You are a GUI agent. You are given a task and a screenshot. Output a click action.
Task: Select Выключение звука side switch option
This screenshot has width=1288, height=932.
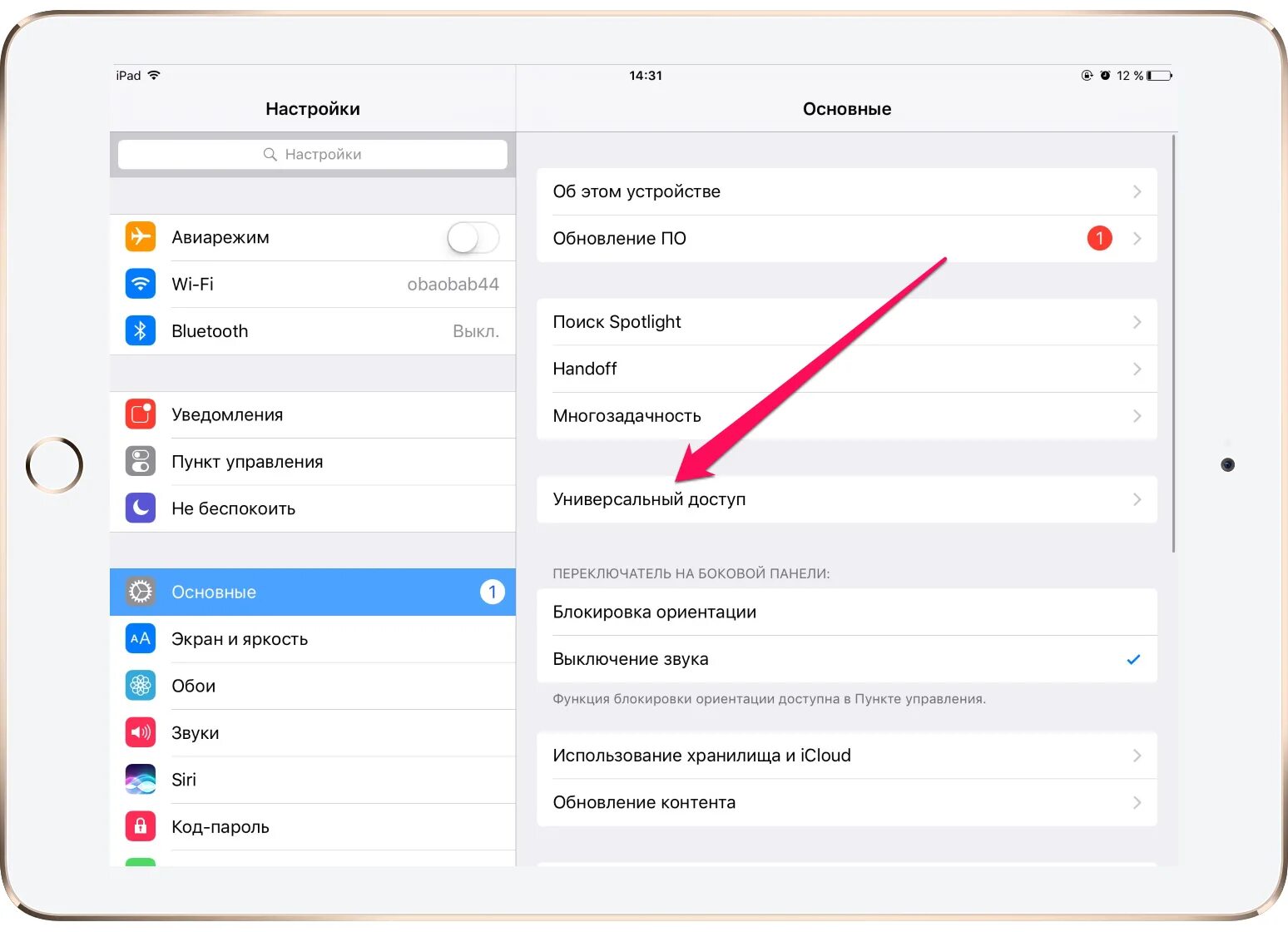pos(847,659)
